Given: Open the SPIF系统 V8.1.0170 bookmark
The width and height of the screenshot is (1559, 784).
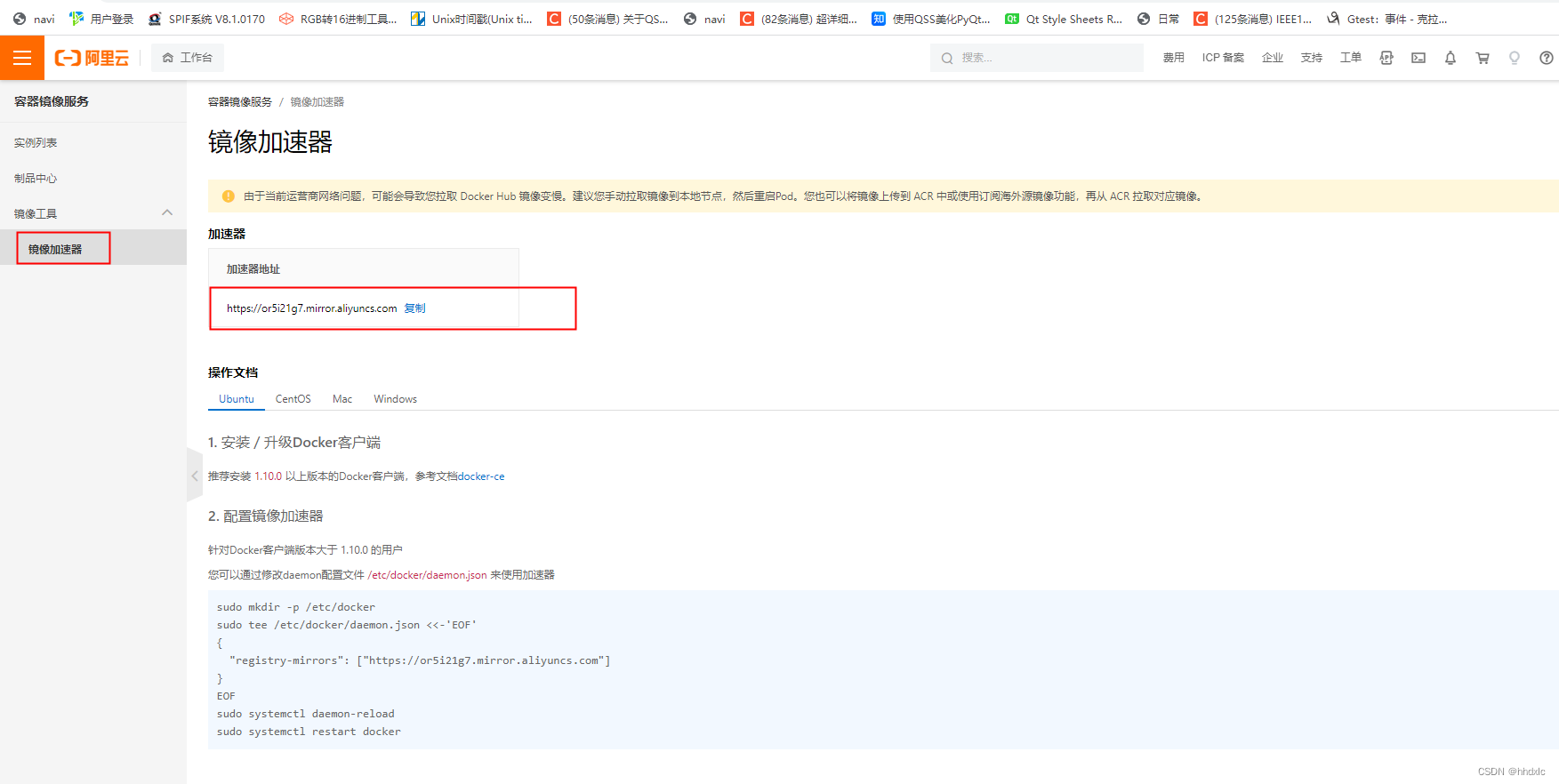Looking at the screenshot, I should 206,19.
